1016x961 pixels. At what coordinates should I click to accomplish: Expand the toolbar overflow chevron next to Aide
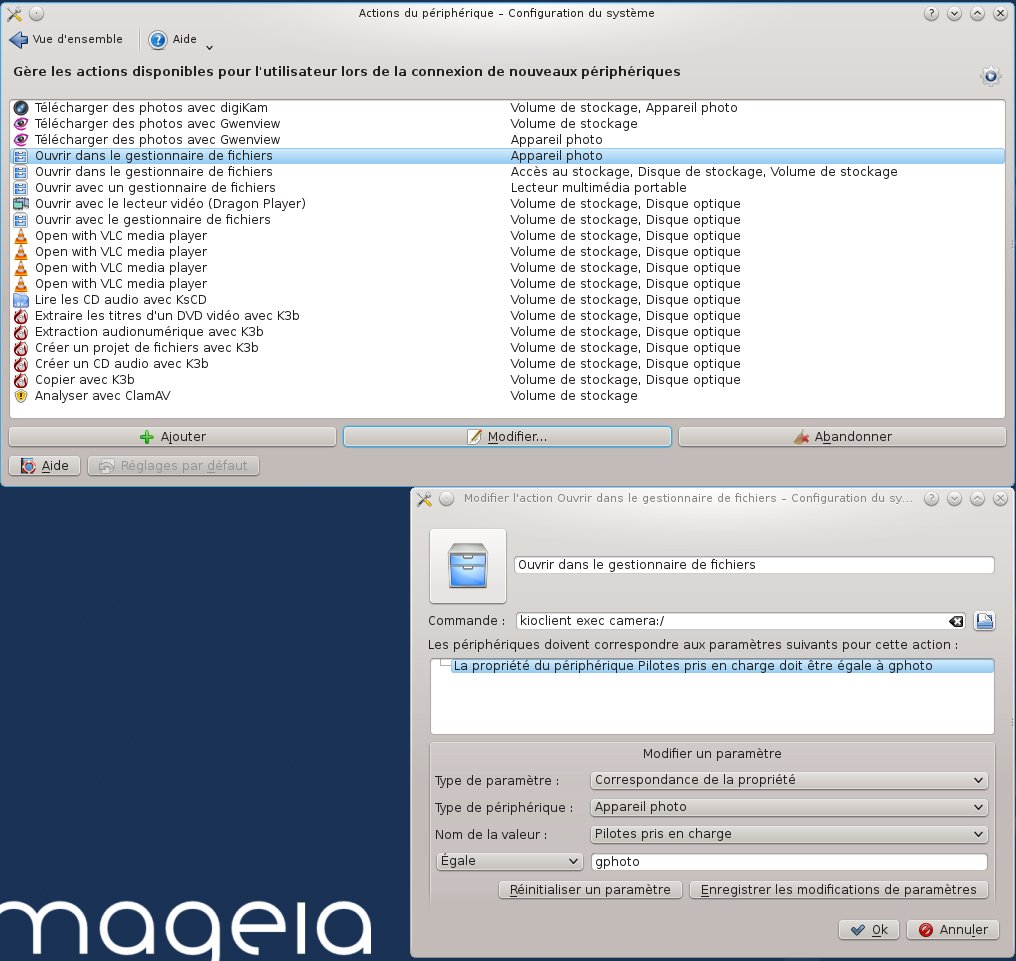click(x=209, y=47)
